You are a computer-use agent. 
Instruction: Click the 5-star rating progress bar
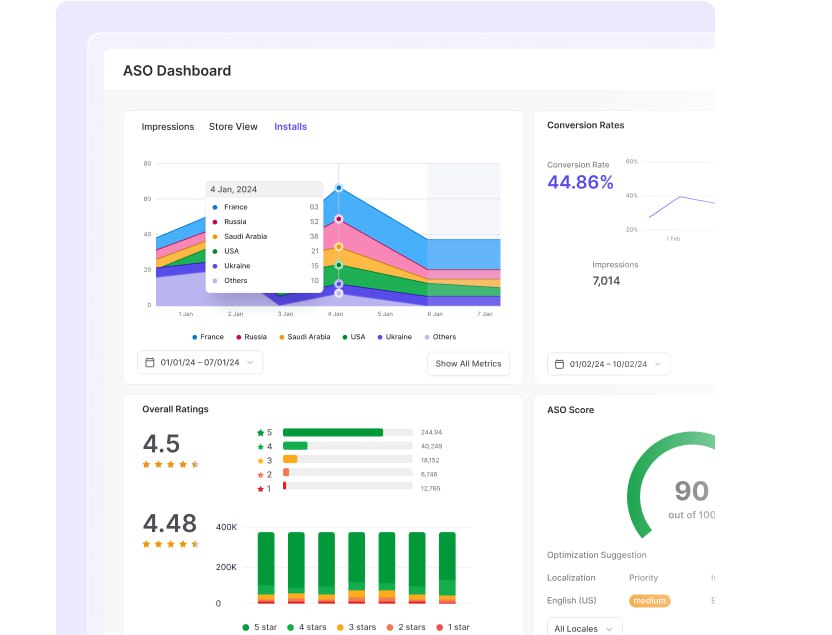pos(348,432)
